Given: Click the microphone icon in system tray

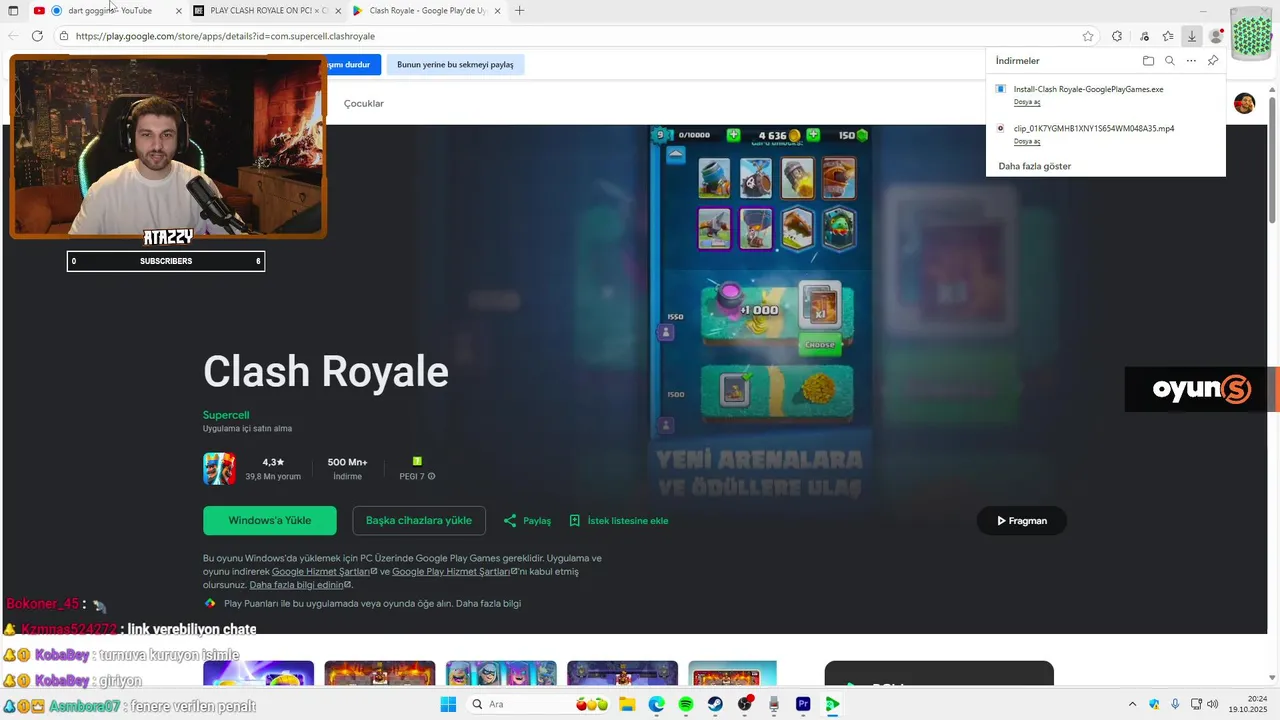Looking at the screenshot, I should pos(1175,704).
